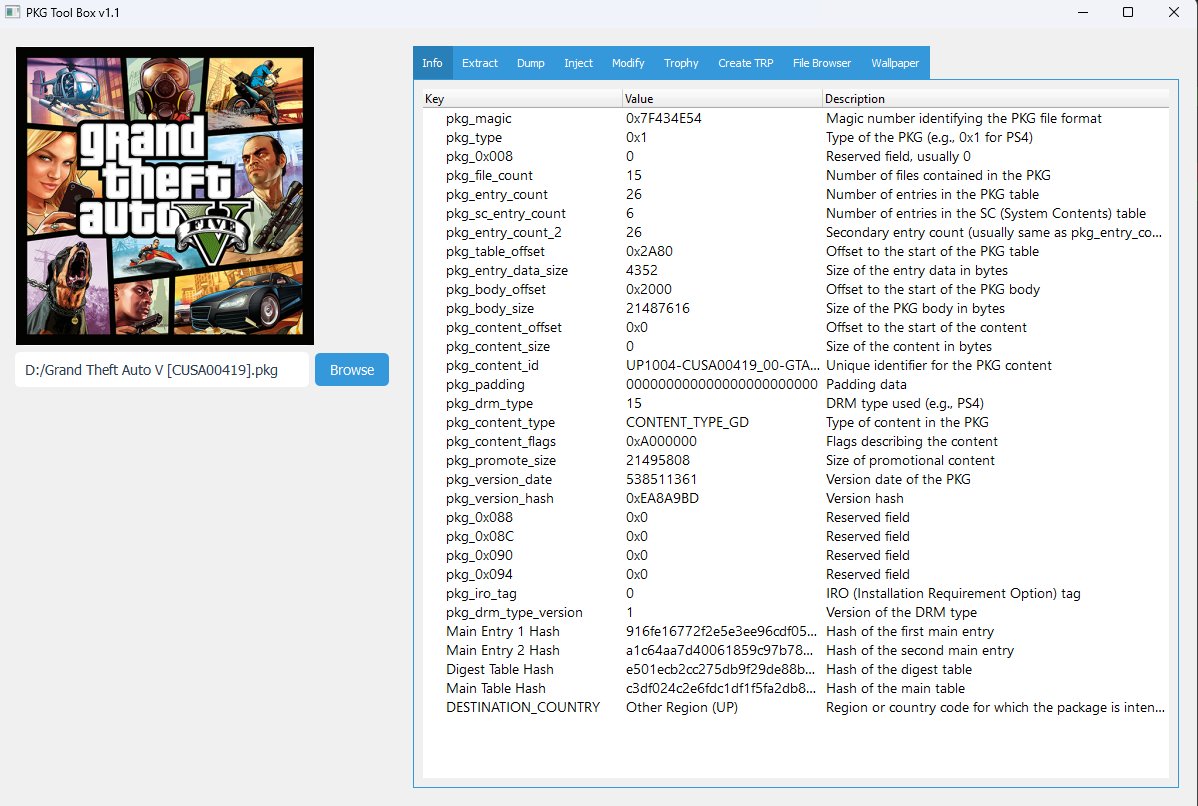Switch to the File Browser tab
1198x806 pixels.
[822, 63]
